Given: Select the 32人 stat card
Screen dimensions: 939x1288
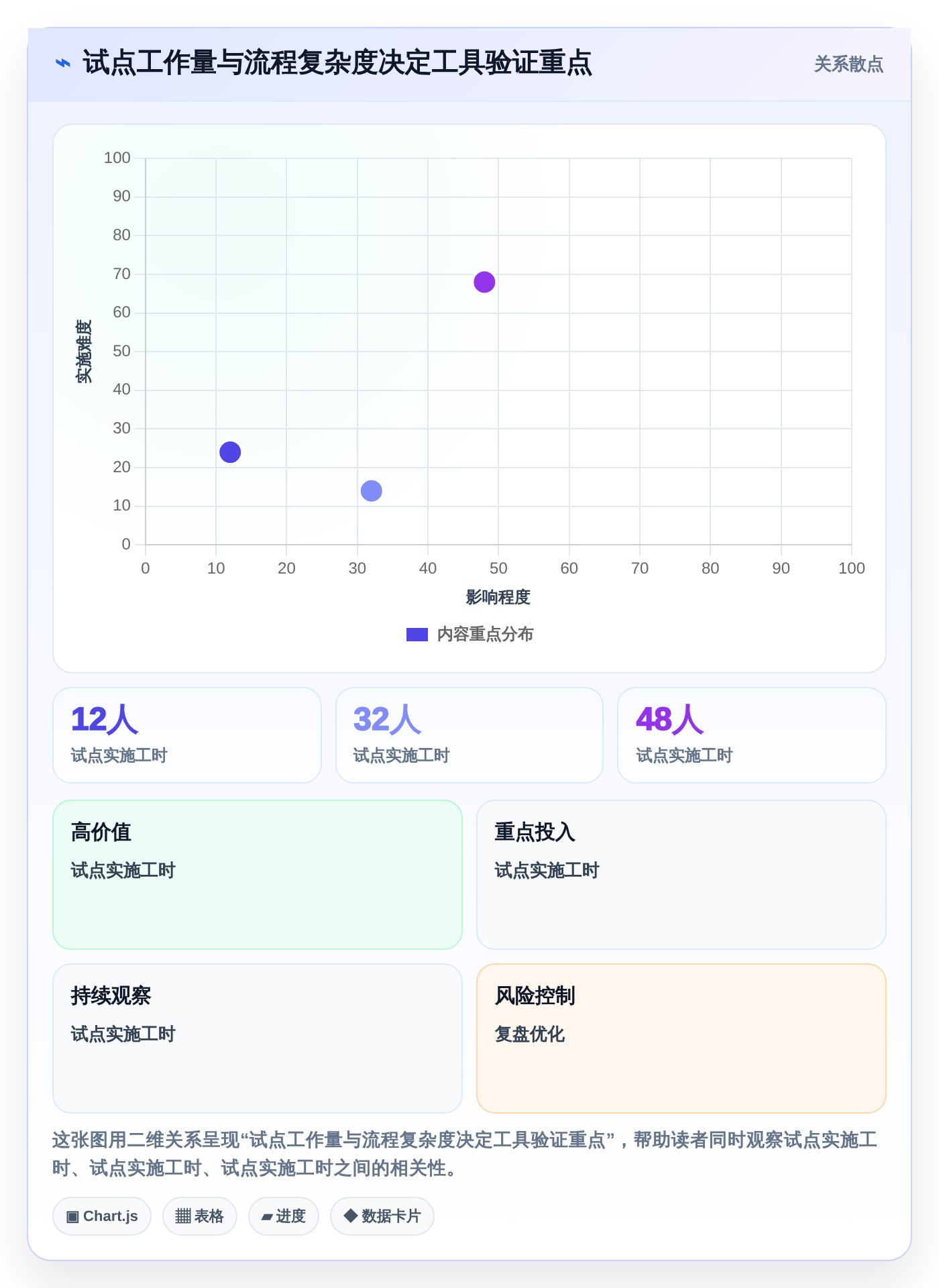Looking at the screenshot, I should [469, 735].
